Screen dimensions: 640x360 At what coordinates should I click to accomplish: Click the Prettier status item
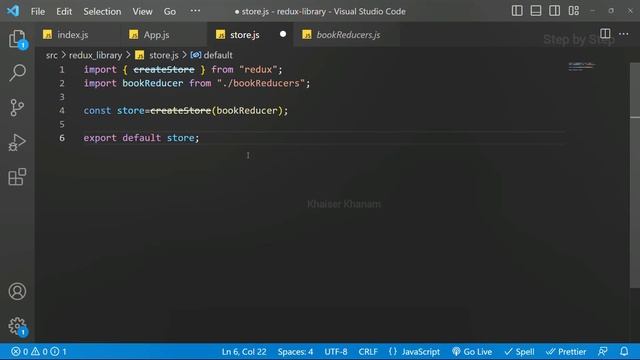(566, 351)
